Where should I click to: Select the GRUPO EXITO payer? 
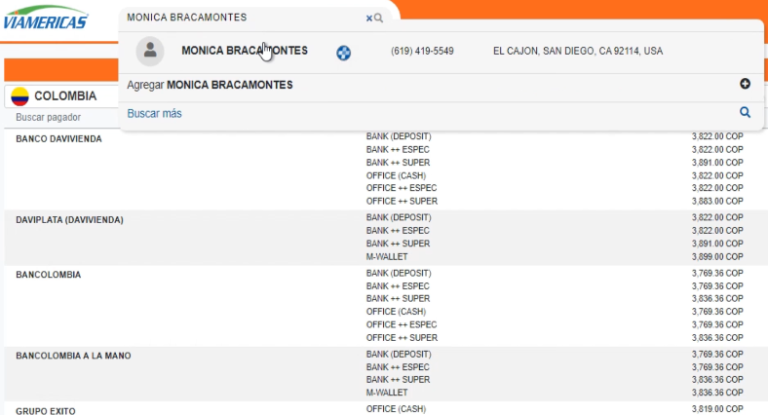coord(45,410)
